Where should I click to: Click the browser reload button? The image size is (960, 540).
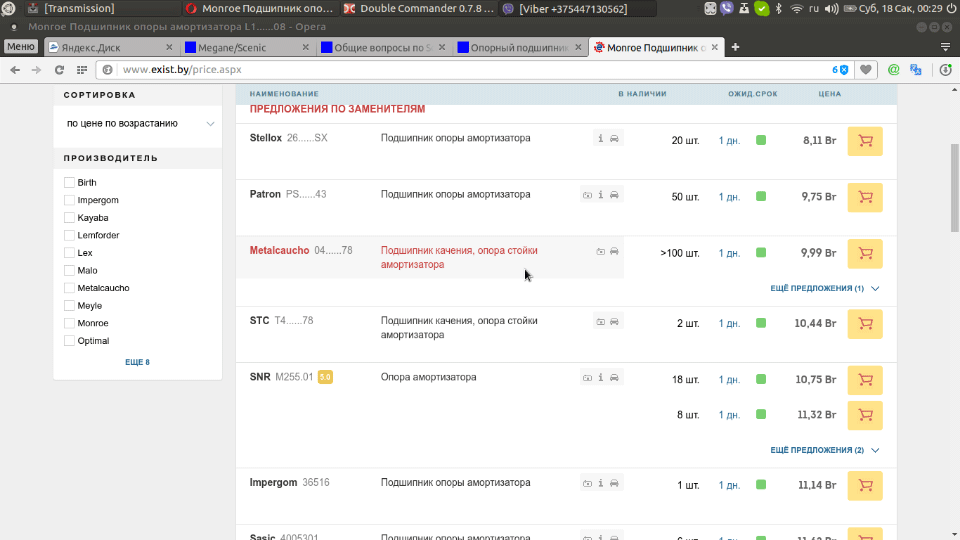(59, 70)
